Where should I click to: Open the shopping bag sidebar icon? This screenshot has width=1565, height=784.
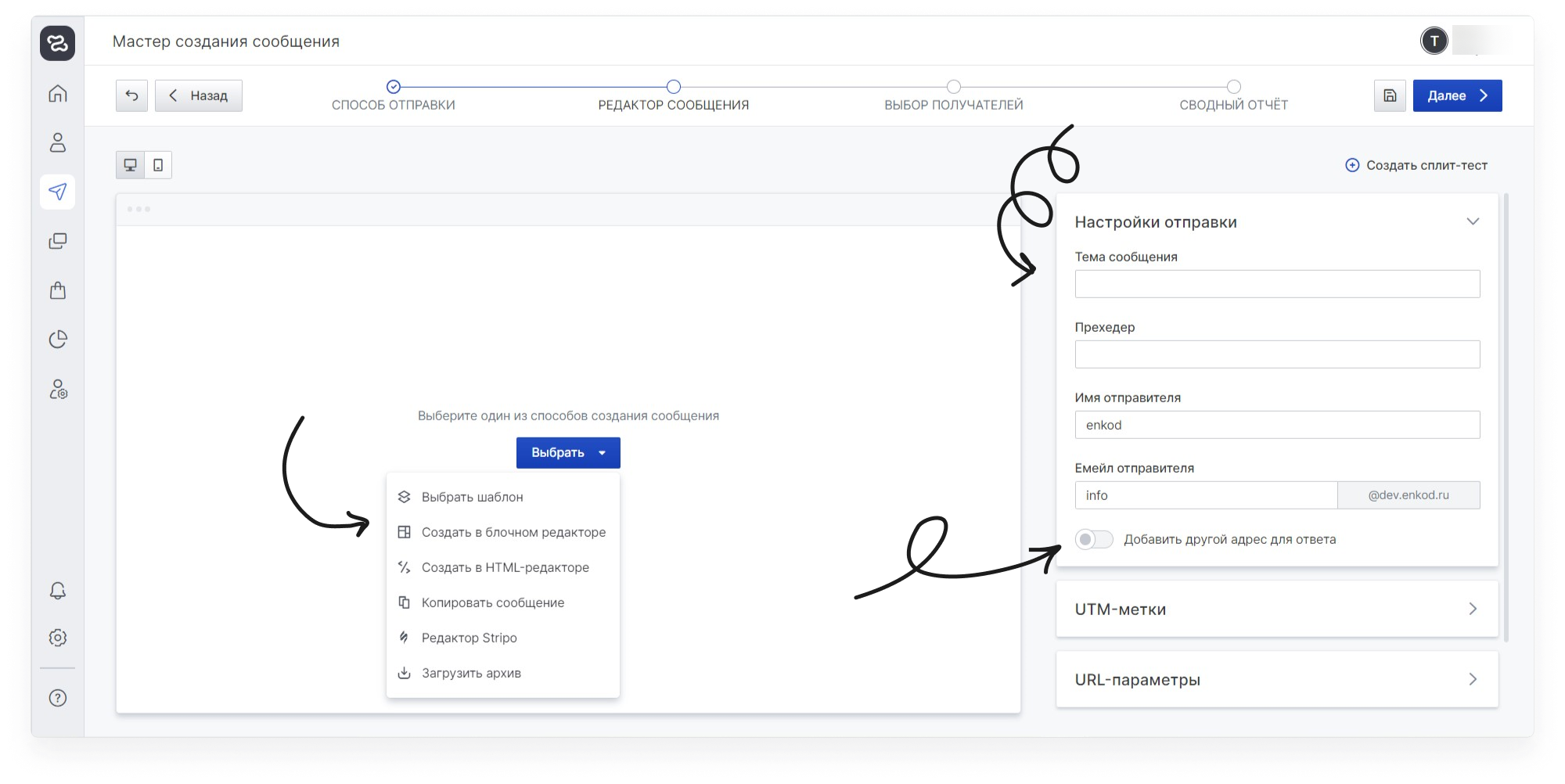[x=57, y=290]
